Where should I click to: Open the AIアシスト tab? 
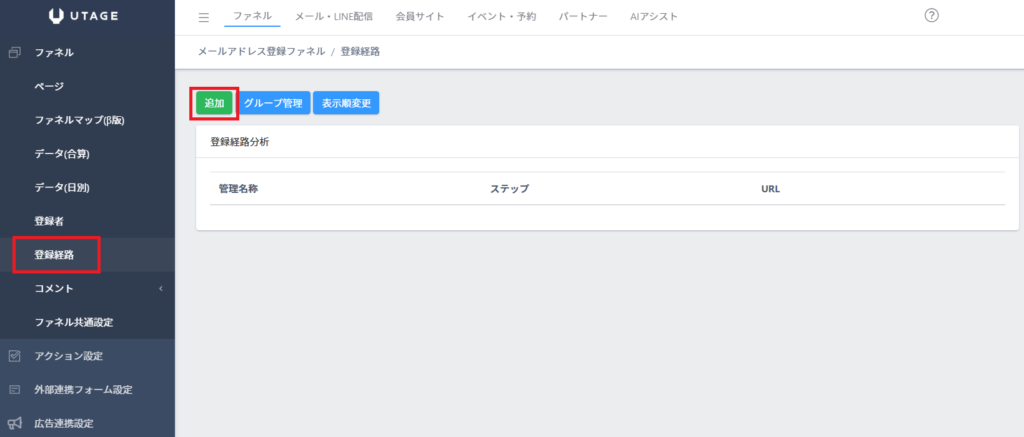[x=654, y=17]
